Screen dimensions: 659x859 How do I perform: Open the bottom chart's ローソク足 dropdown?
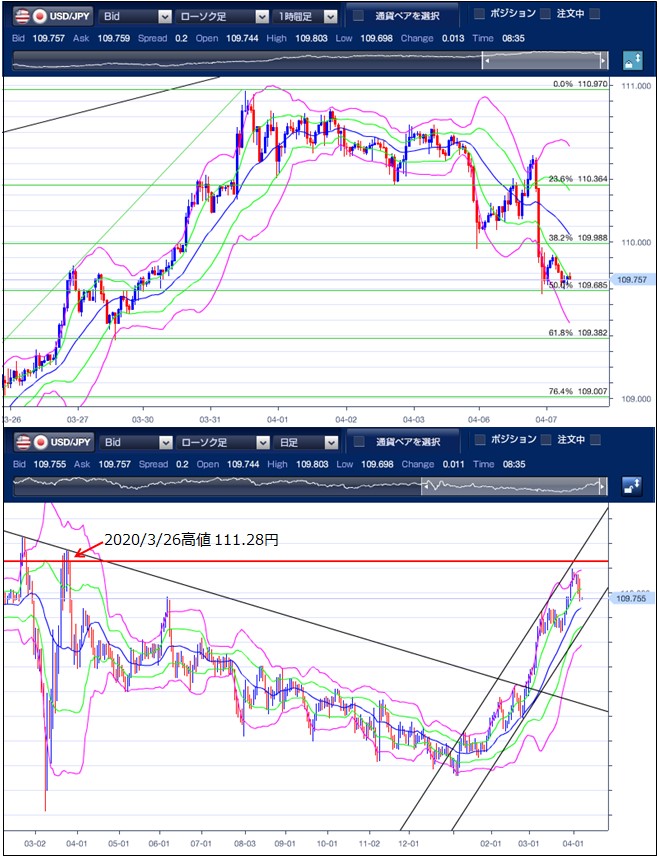pos(221,442)
